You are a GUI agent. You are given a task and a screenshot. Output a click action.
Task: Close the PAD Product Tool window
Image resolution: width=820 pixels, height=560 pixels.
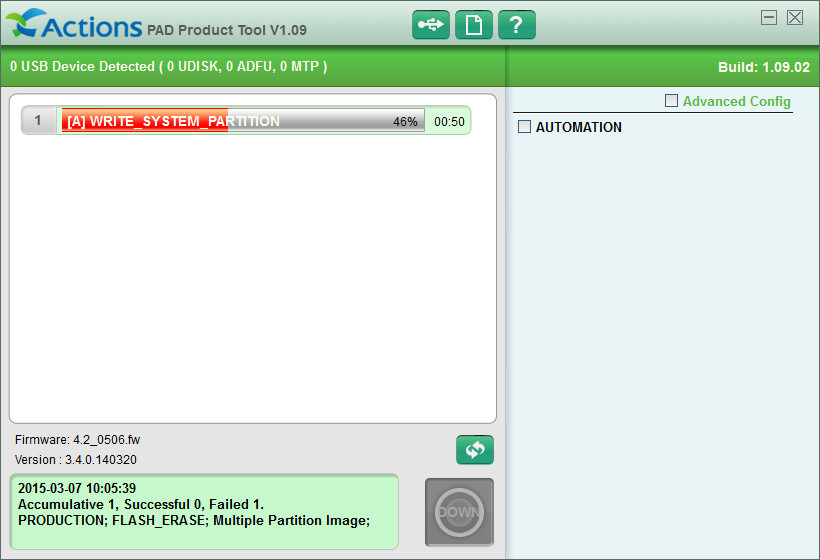click(795, 18)
